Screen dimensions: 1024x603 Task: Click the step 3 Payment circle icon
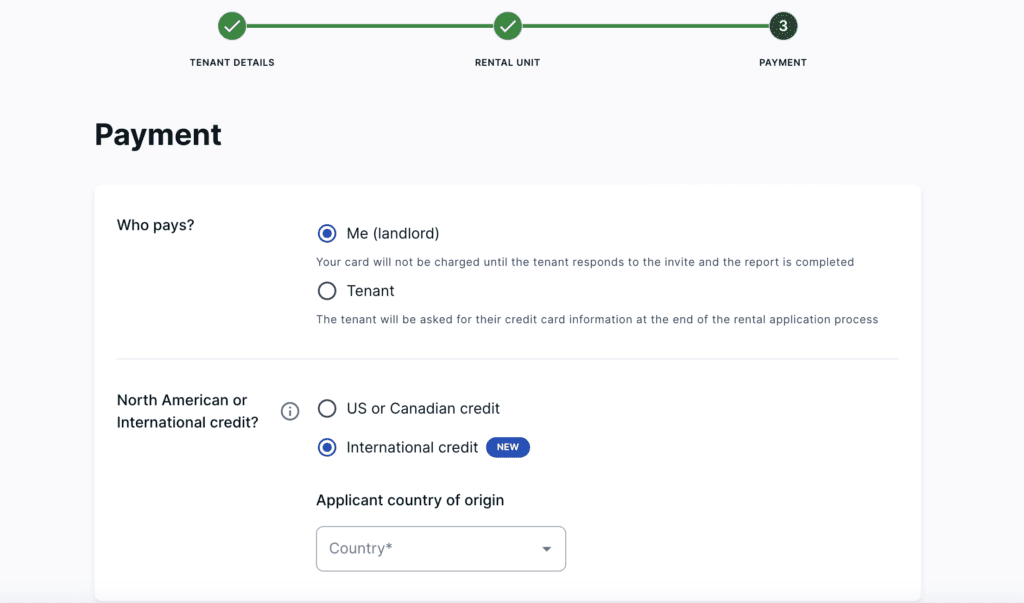tap(783, 26)
